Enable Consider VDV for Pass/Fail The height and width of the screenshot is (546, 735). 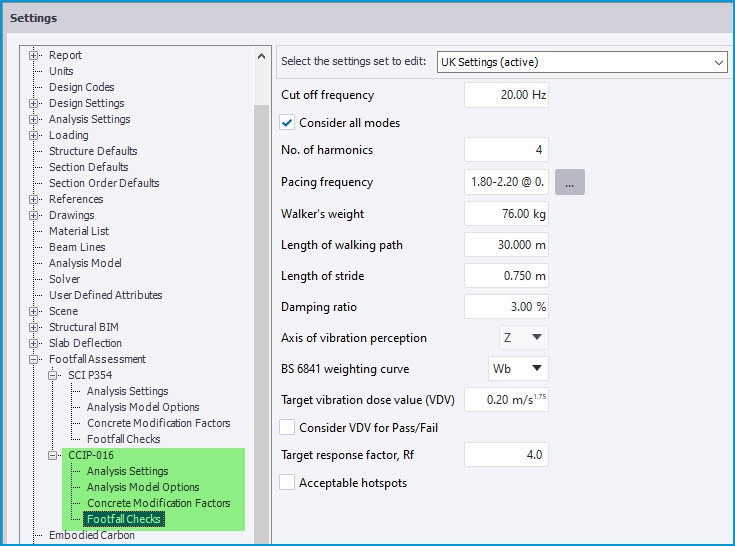288,428
